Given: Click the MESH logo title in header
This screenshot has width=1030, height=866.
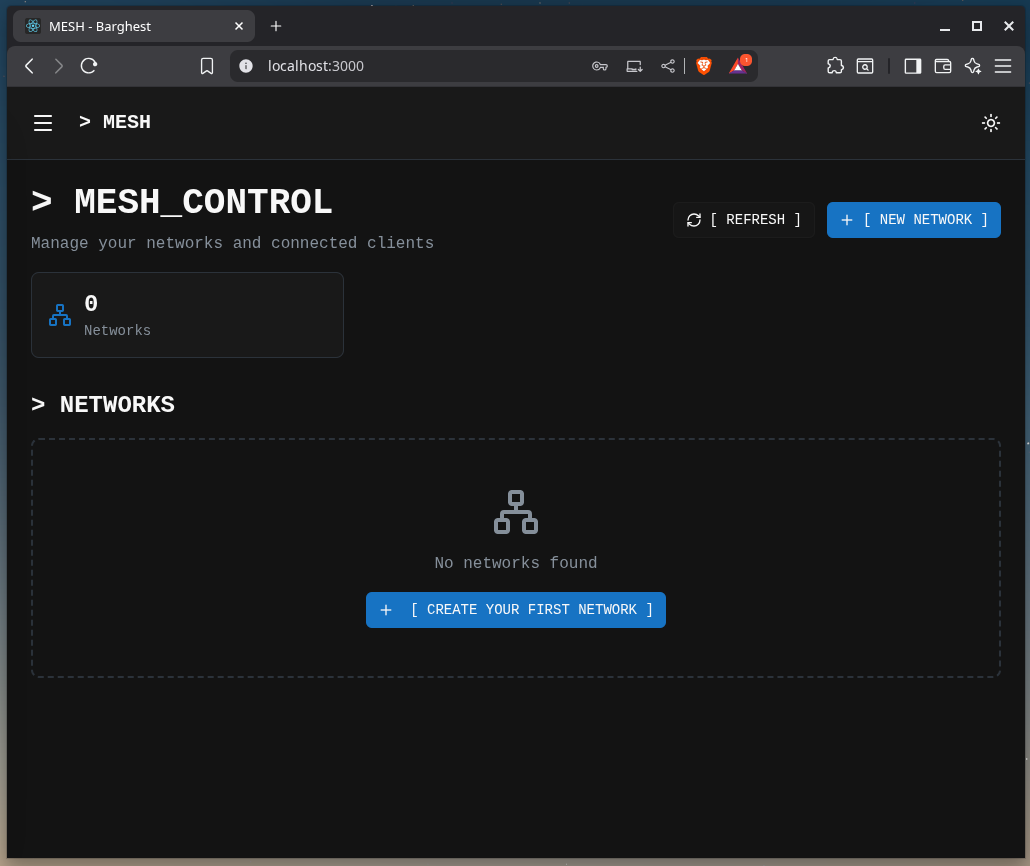Looking at the screenshot, I should (x=115, y=122).
